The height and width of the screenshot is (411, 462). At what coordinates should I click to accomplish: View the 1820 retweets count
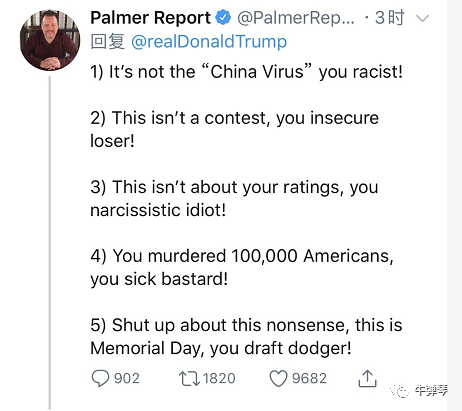click(x=219, y=379)
